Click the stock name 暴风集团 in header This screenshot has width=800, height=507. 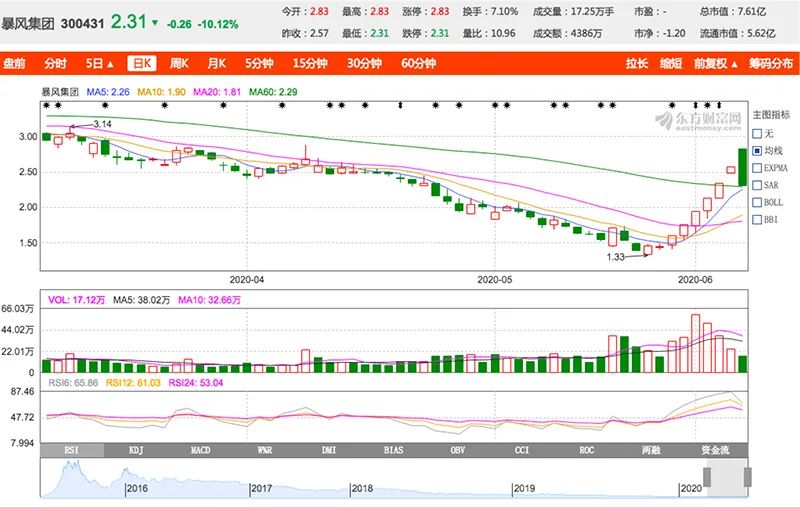pyautogui.click(x=28, y=23)
